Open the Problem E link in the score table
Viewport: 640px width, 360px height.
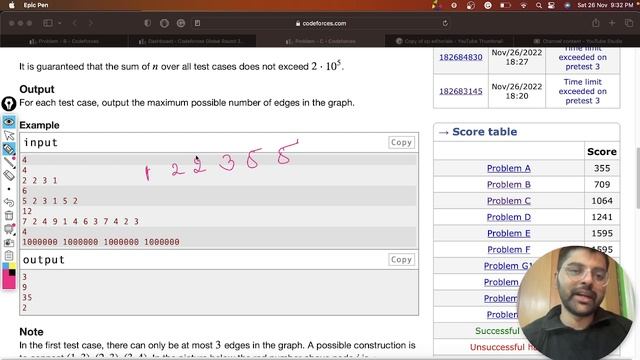point(509,233)
